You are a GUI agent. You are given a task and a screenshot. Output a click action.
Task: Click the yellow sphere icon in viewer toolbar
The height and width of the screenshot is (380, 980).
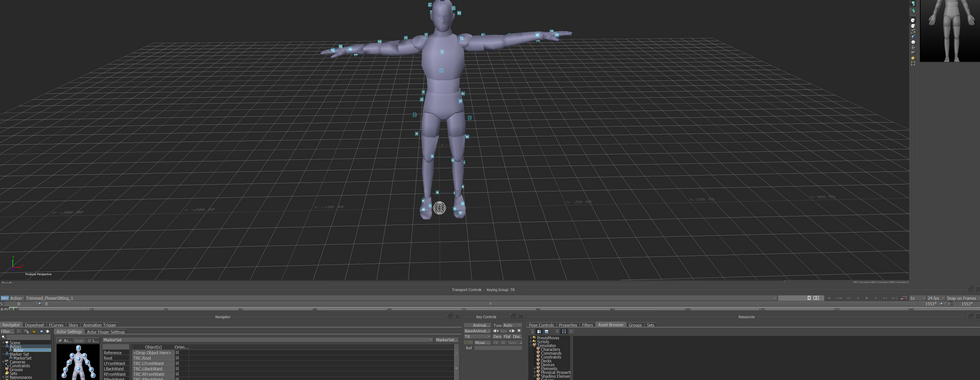pyautogui.click(x=913, y=58)
